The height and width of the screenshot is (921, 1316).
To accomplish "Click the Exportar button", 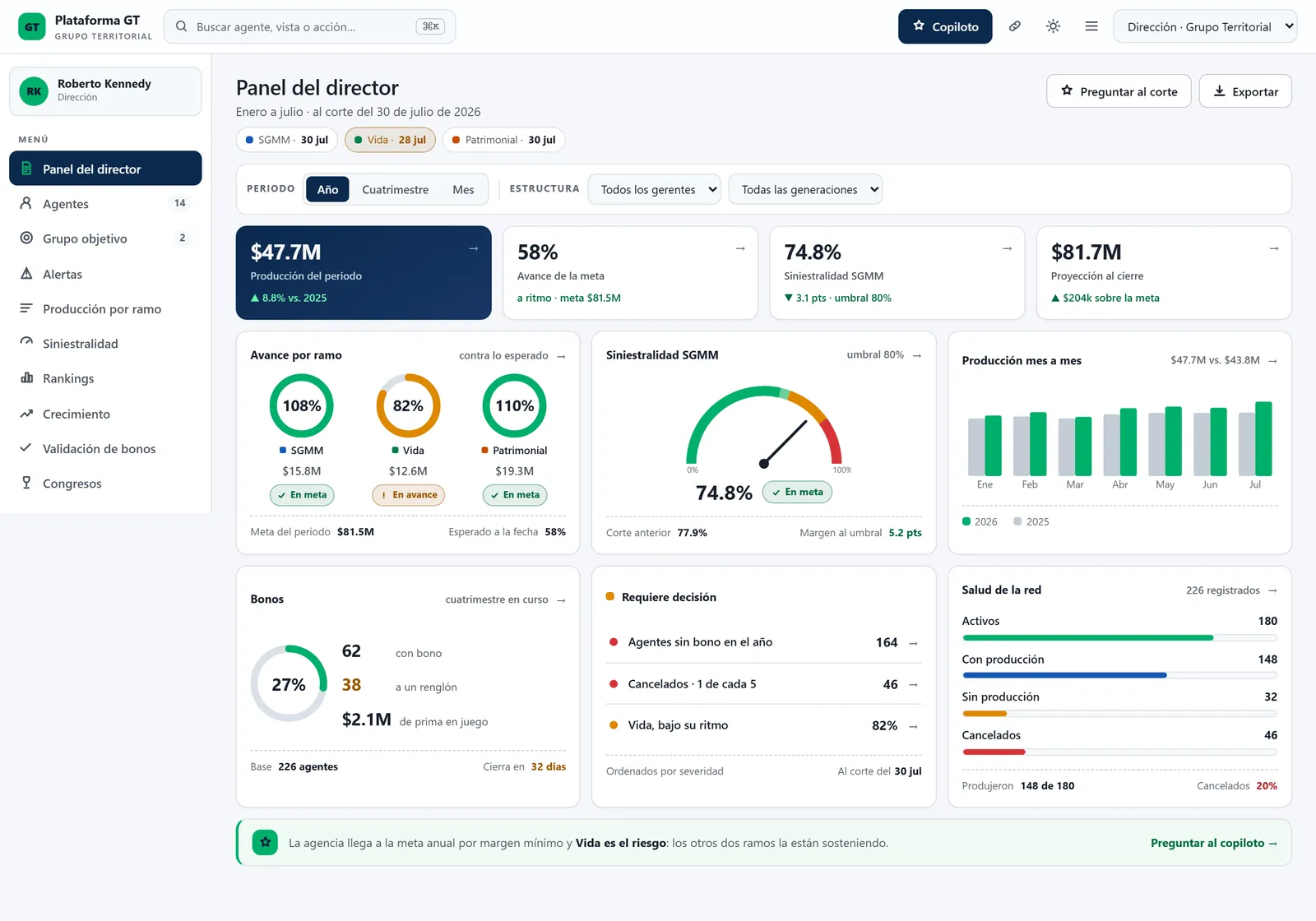I will (x=1245, y=91).
